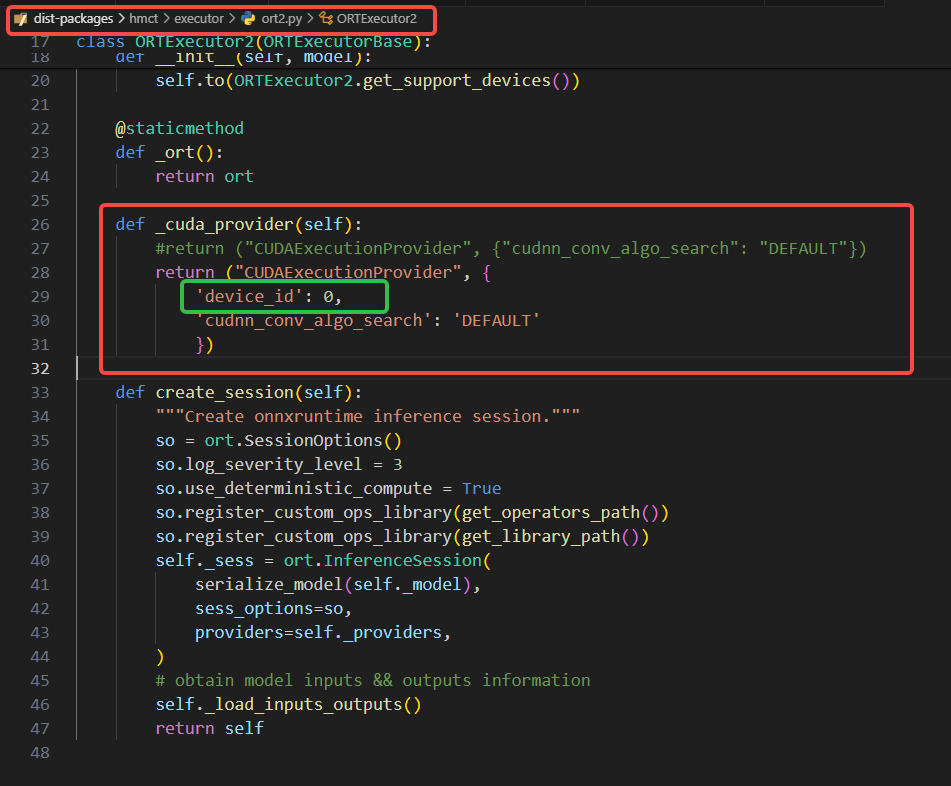Click the class symbol icon before ORTExecutor2
Viewport: 951px width, 786px height.
click(x=325, y=19)
